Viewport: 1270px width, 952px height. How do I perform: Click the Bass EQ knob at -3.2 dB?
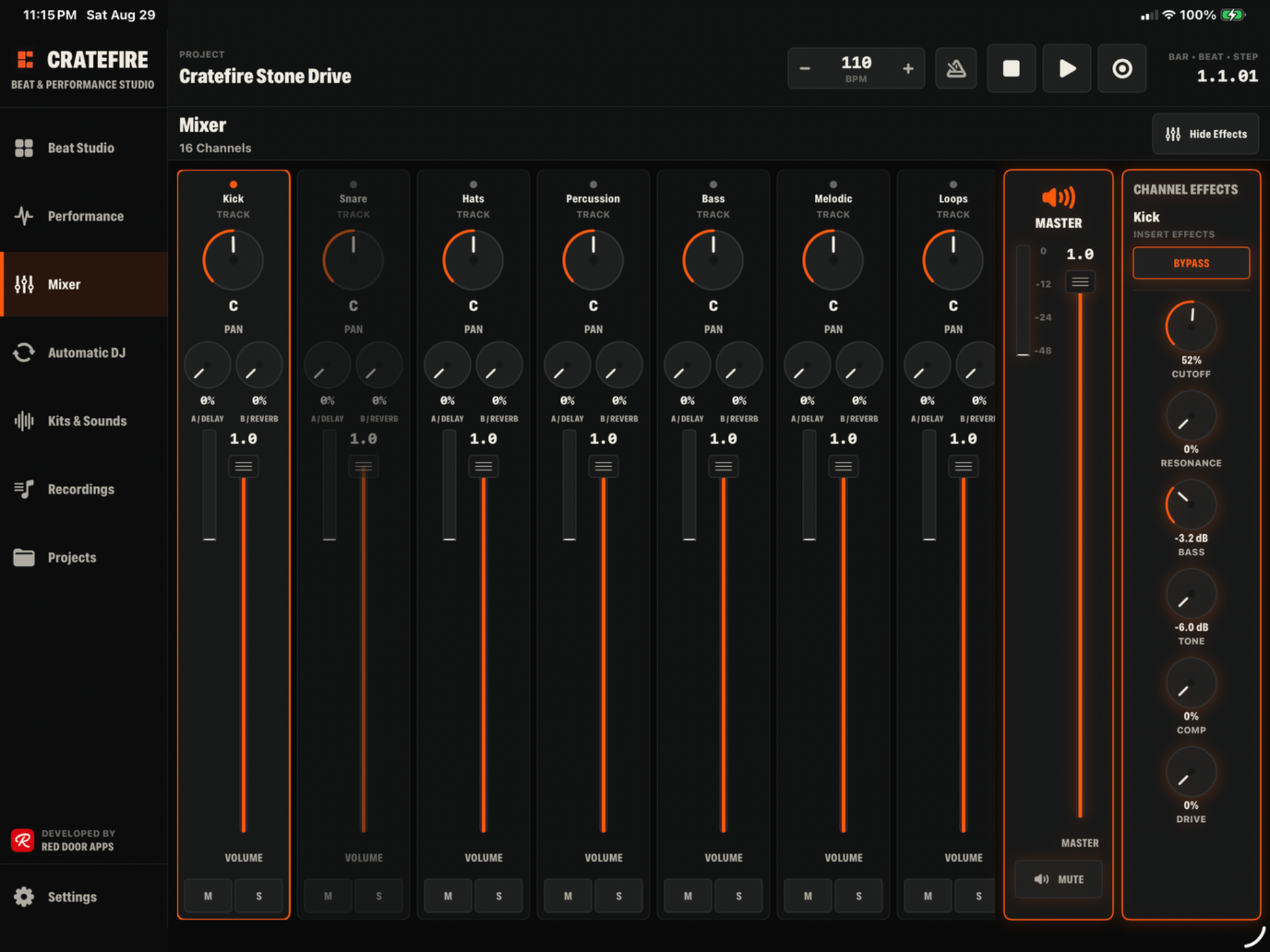[x=1191, y=505]
